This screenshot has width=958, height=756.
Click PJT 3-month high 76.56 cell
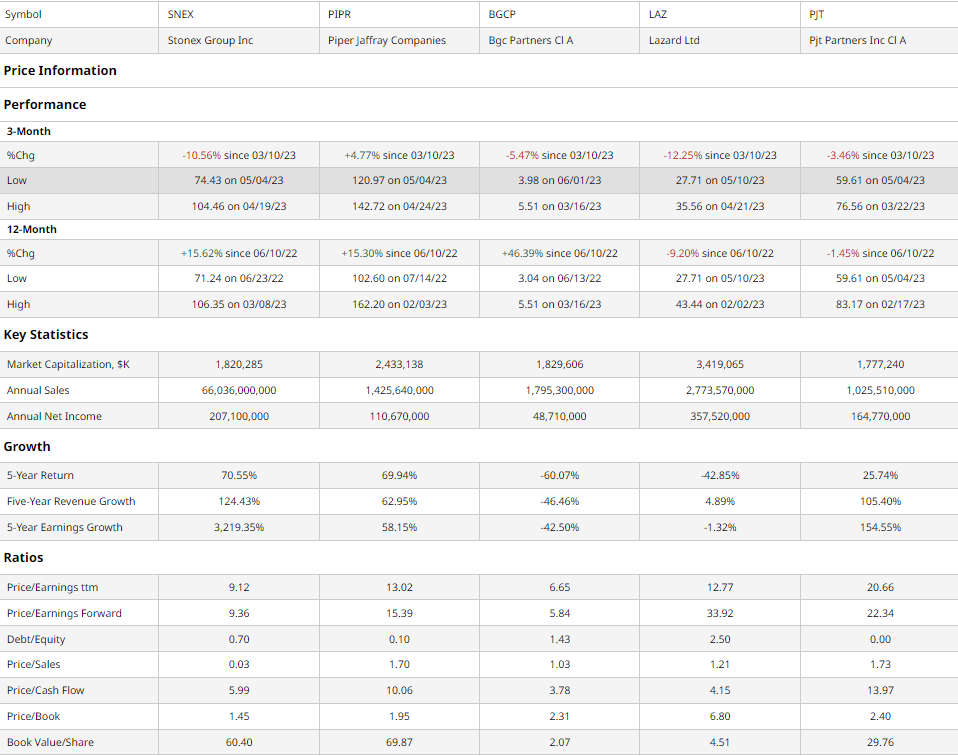pyautogui.click(x=880, y=207)
